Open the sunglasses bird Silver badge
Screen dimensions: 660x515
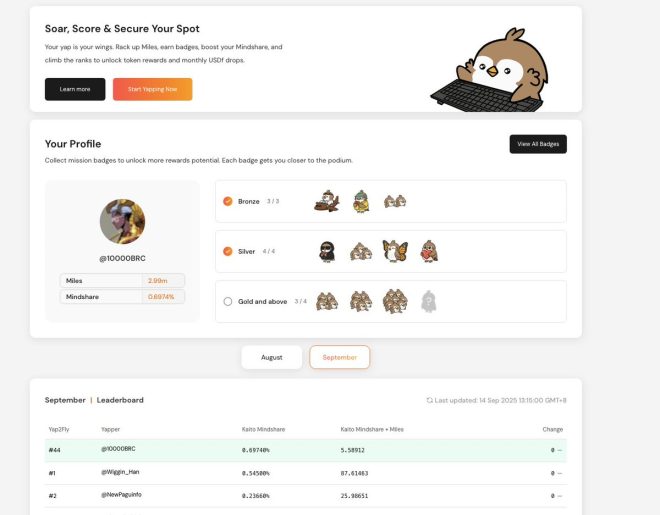[327, 252]
